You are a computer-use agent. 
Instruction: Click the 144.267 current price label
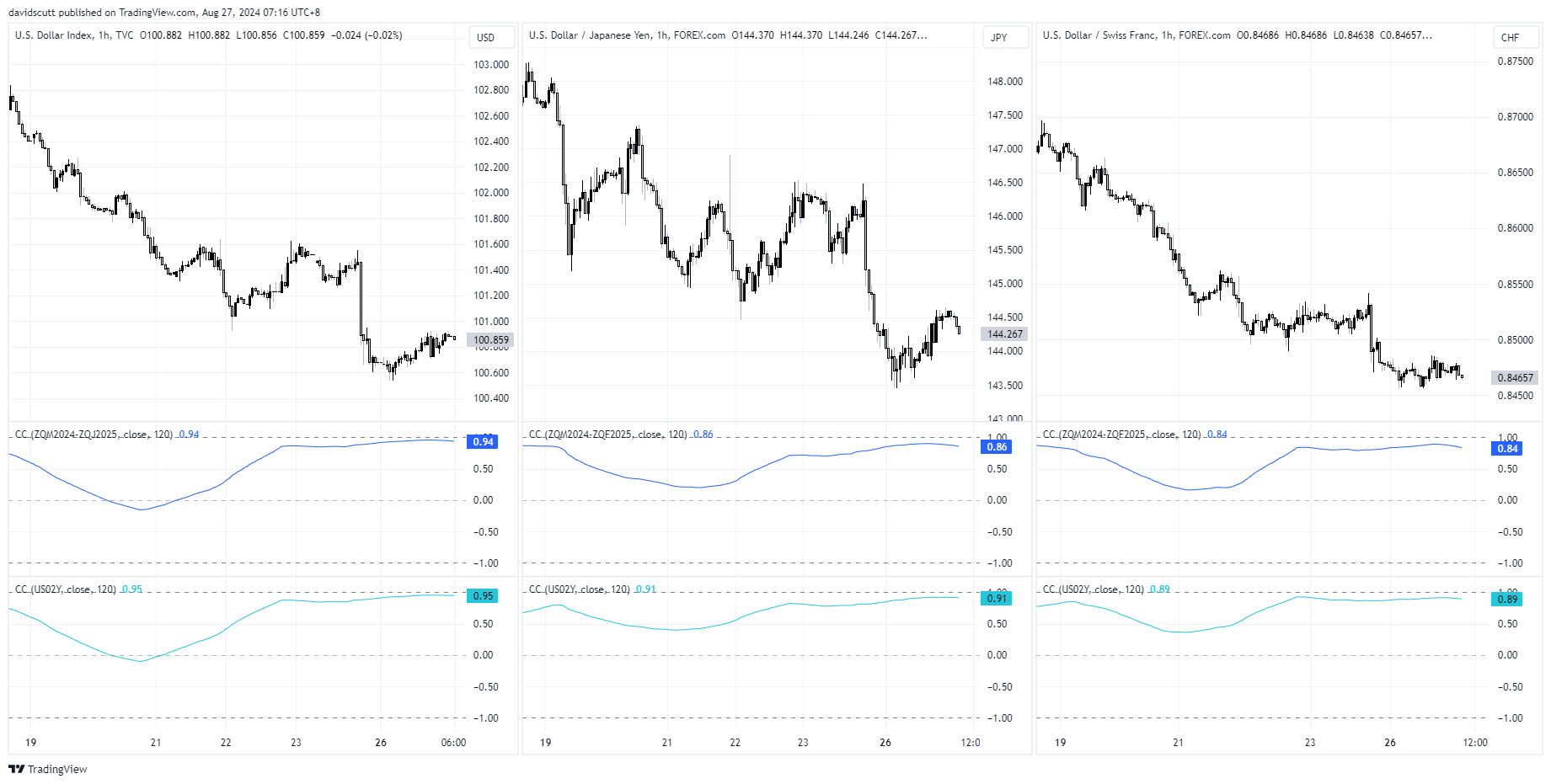pyautogui.click(x=1004, y=334)
